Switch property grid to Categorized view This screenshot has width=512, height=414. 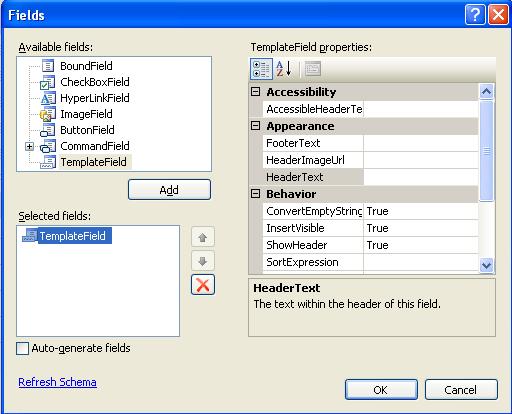pos(261,69)
